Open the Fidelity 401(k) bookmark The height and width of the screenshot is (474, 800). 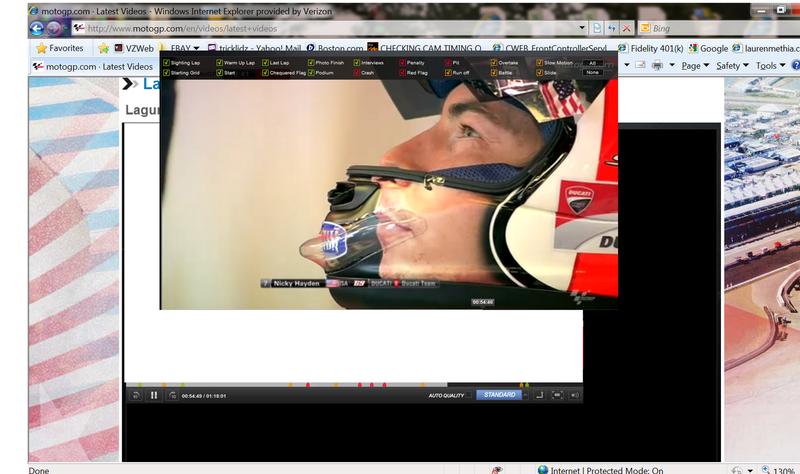651,48
